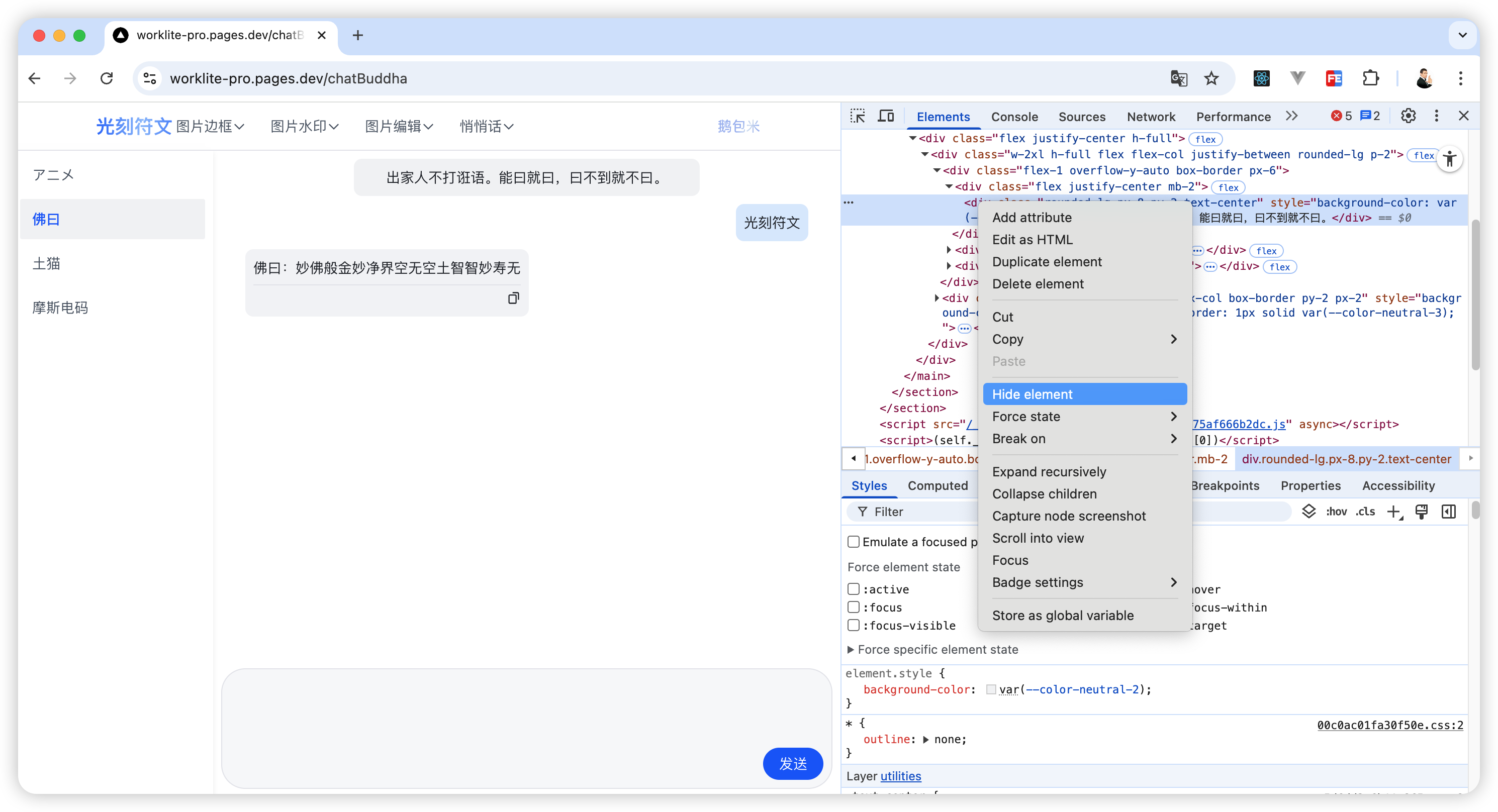Switch to the Console tab
This screenshot has height=812, width=1498.
pos(1014,117)
